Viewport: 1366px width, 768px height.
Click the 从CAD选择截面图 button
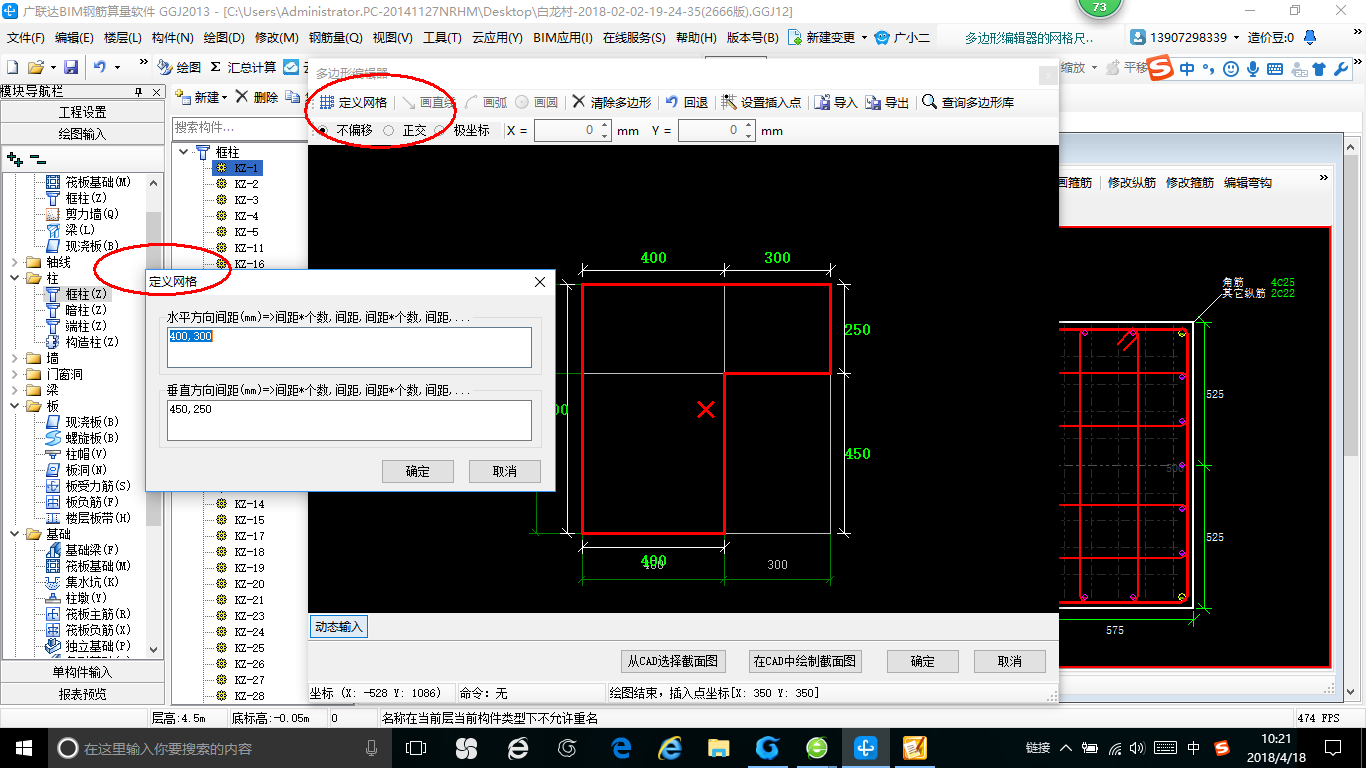[x=673, y=661]
